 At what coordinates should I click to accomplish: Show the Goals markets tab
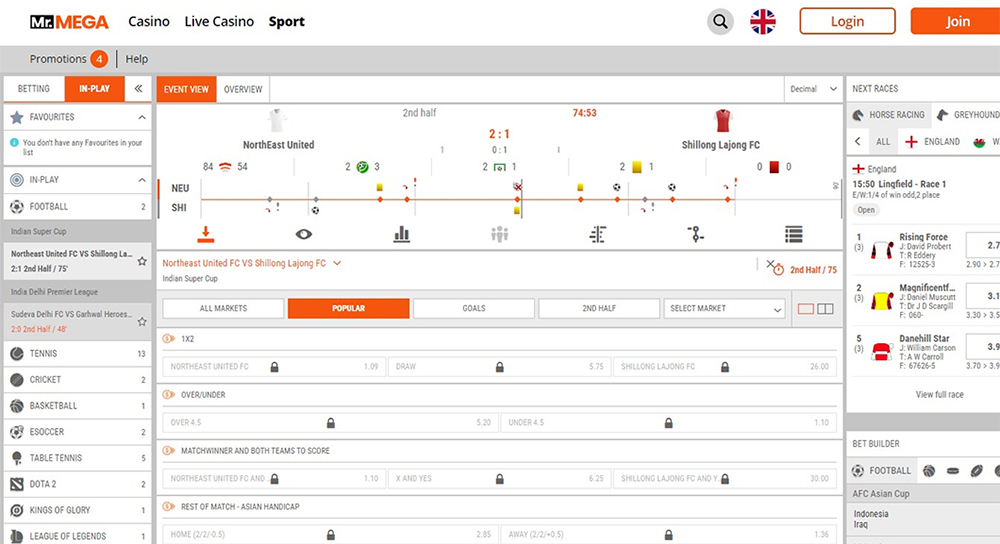[x=474, y=309]
